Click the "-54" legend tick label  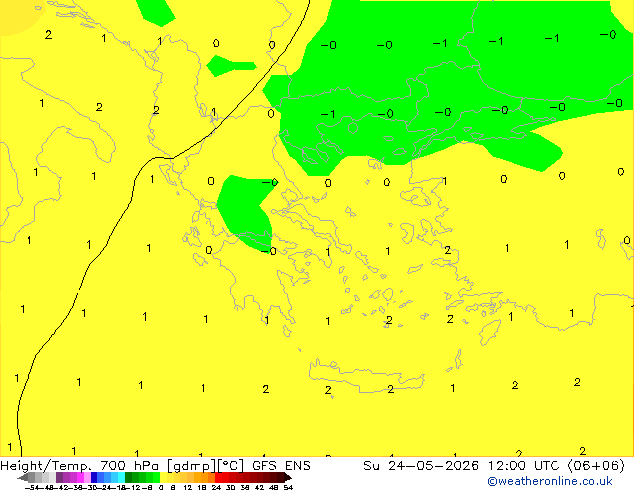(x=32, y=487)
